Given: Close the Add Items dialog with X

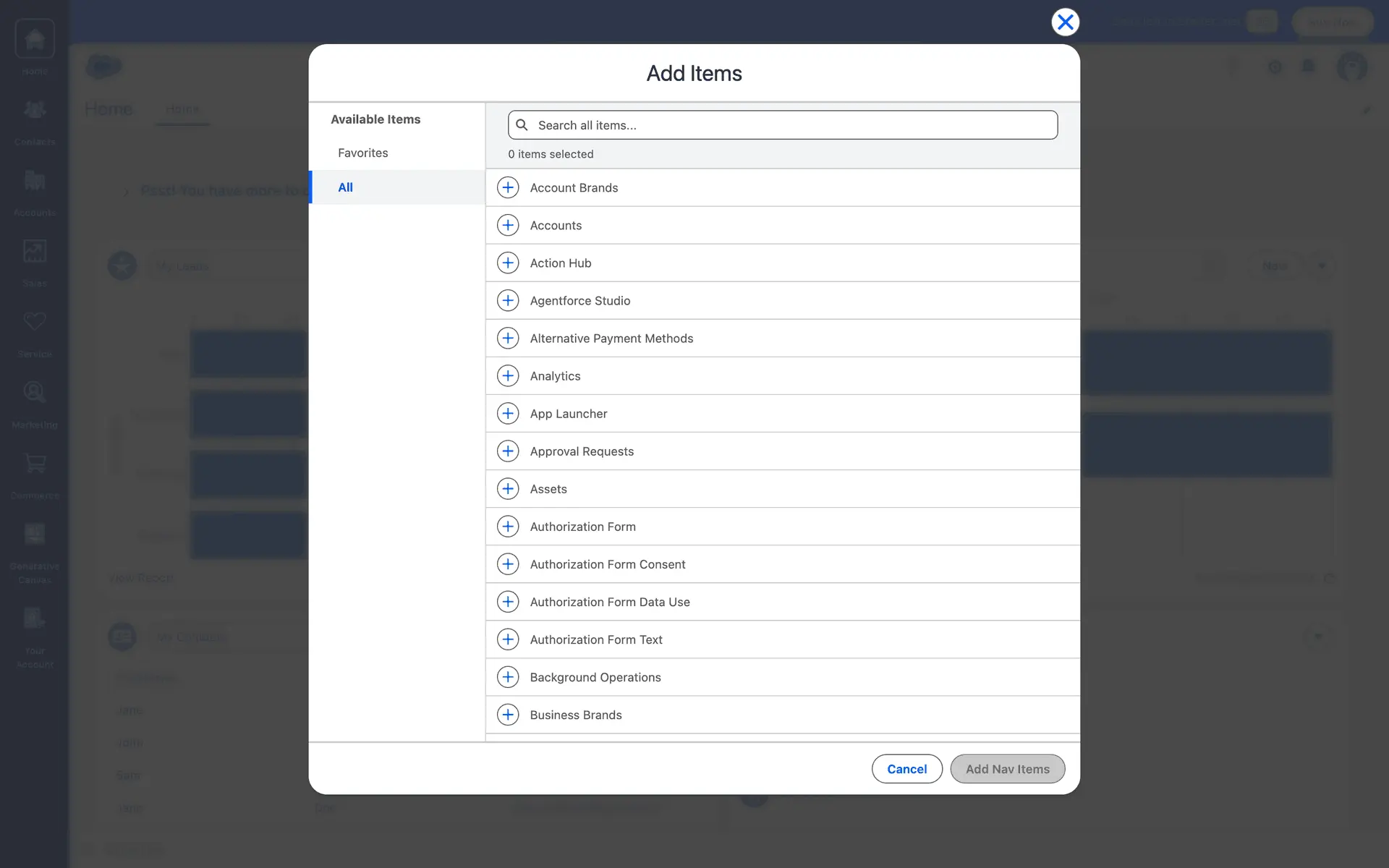Looking at the screenshot, I should (1065, 22).
